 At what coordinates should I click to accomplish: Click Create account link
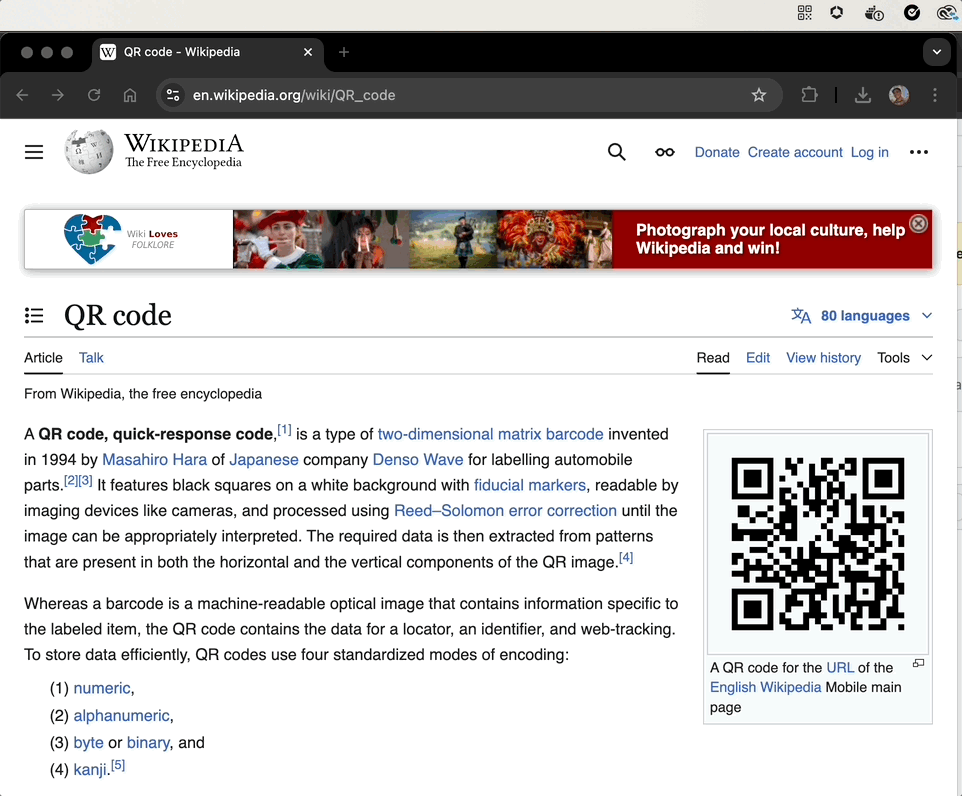click(x=795, y=152)
